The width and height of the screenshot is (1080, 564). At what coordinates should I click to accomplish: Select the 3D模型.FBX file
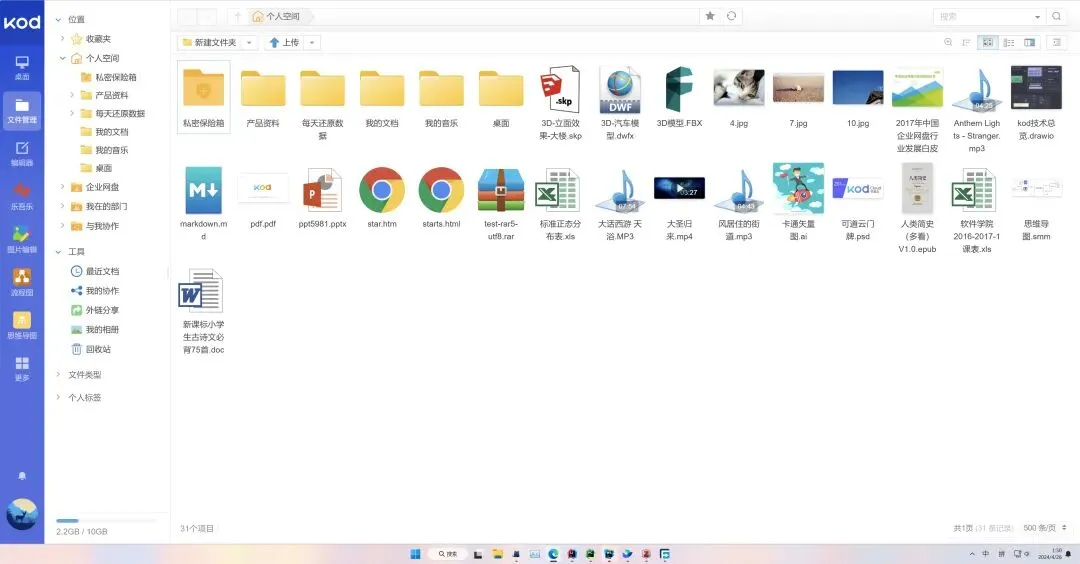tap(679, 96)
